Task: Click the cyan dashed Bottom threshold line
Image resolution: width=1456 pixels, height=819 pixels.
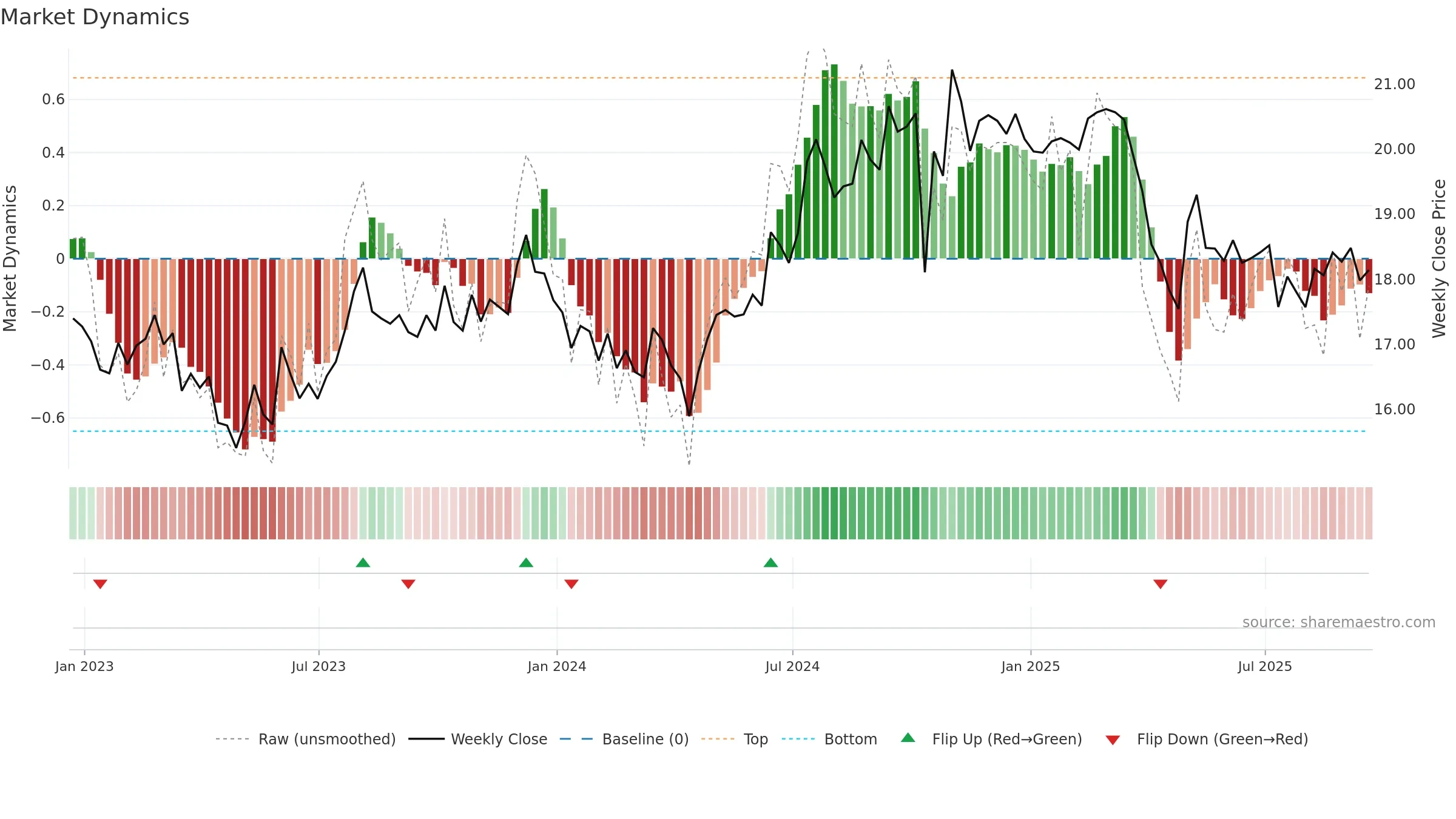Action: (x=719, y=431)
